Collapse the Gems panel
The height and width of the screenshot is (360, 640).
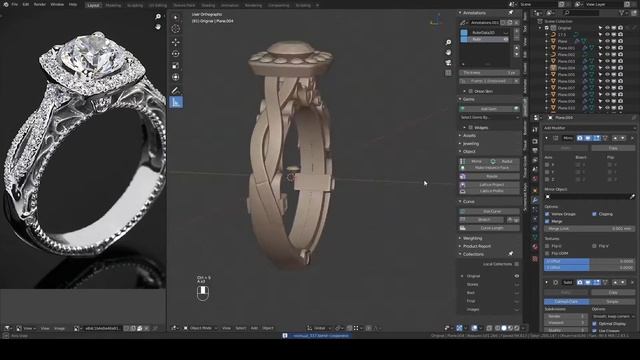click(x=460, y=99)
